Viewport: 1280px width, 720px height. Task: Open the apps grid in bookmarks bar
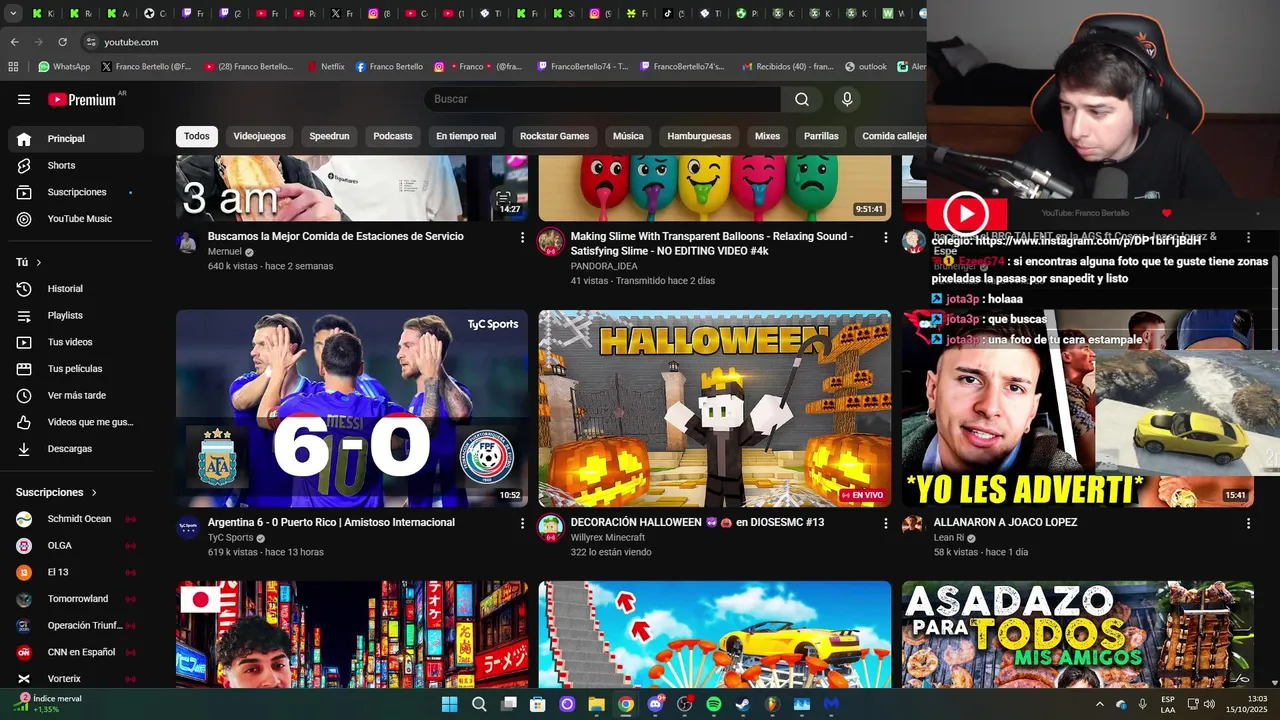coord(13,67)
